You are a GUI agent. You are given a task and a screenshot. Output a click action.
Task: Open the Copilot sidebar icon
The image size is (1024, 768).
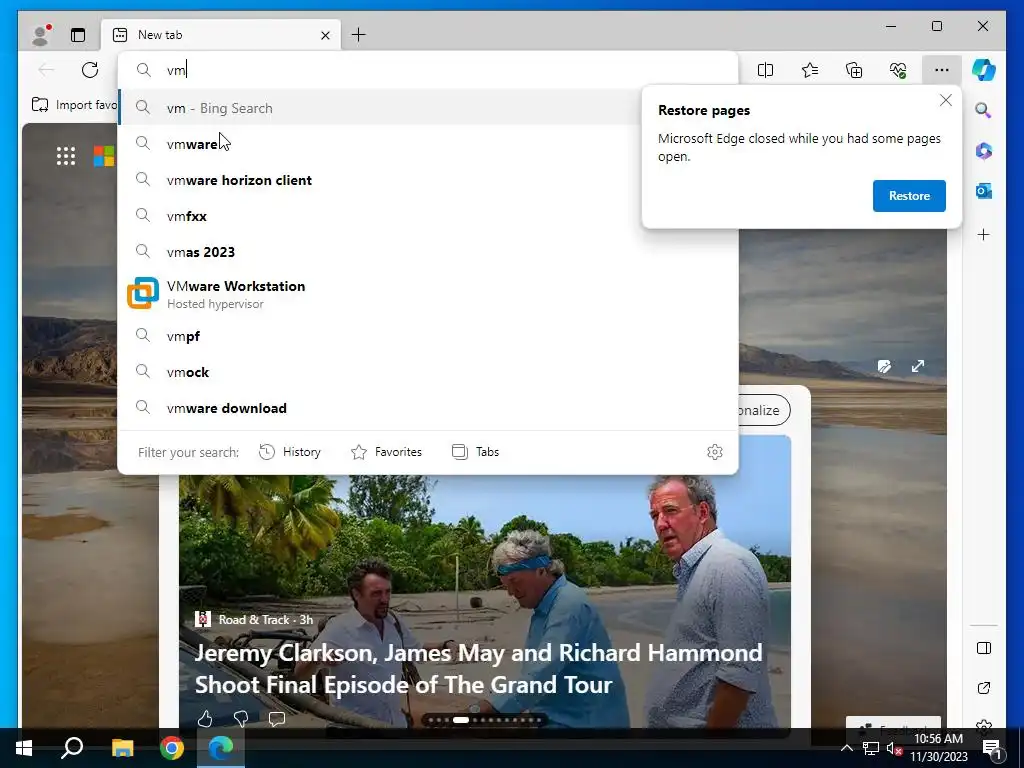point(984,70)
